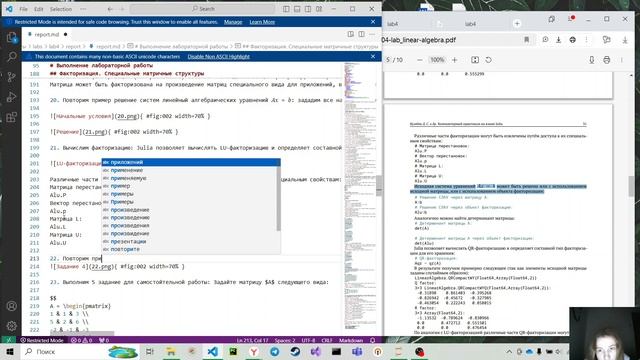Image resolution: width=640 pixels, height=360 pixels.
Task: Open the Customize Layout icon in title bar
Action: 319,9
